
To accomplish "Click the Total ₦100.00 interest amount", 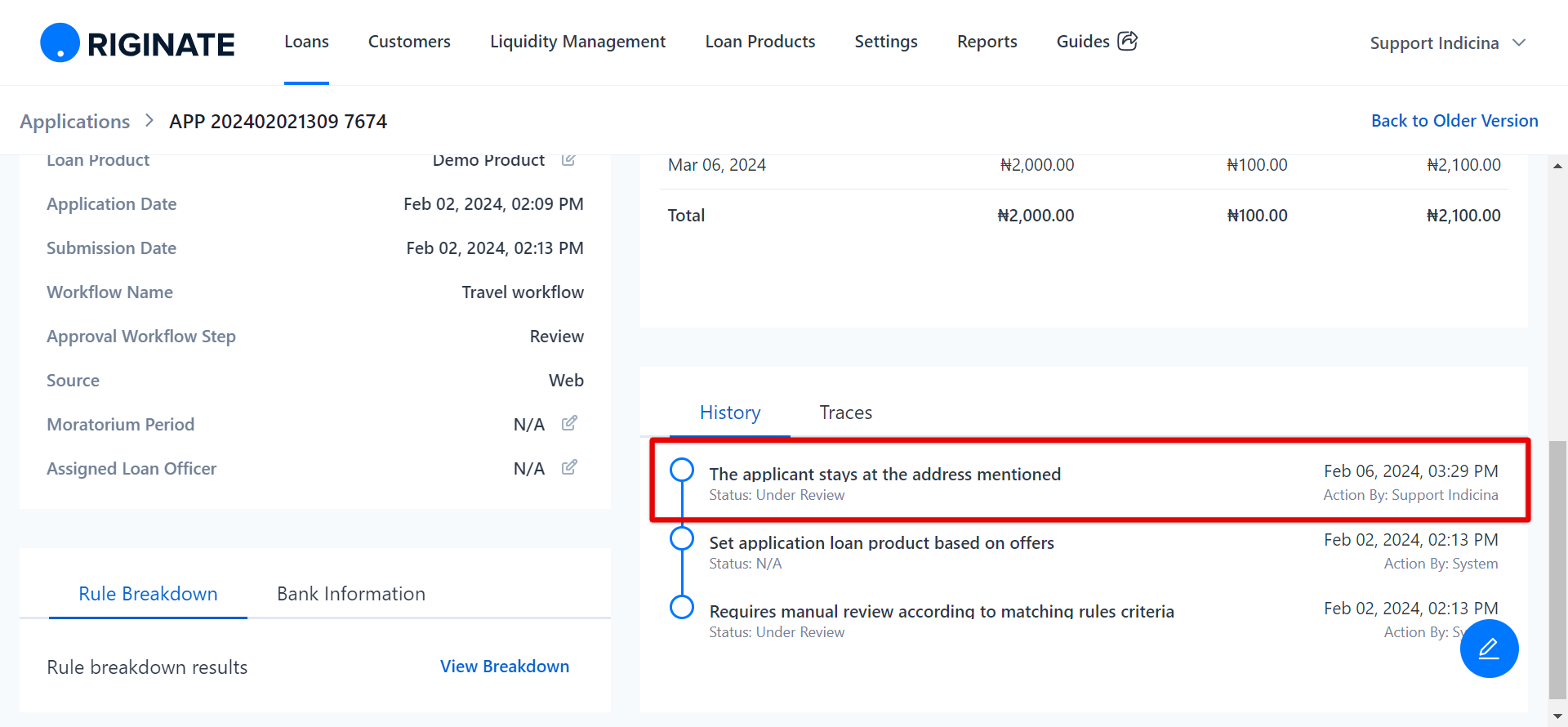I will coord(1257,216).
